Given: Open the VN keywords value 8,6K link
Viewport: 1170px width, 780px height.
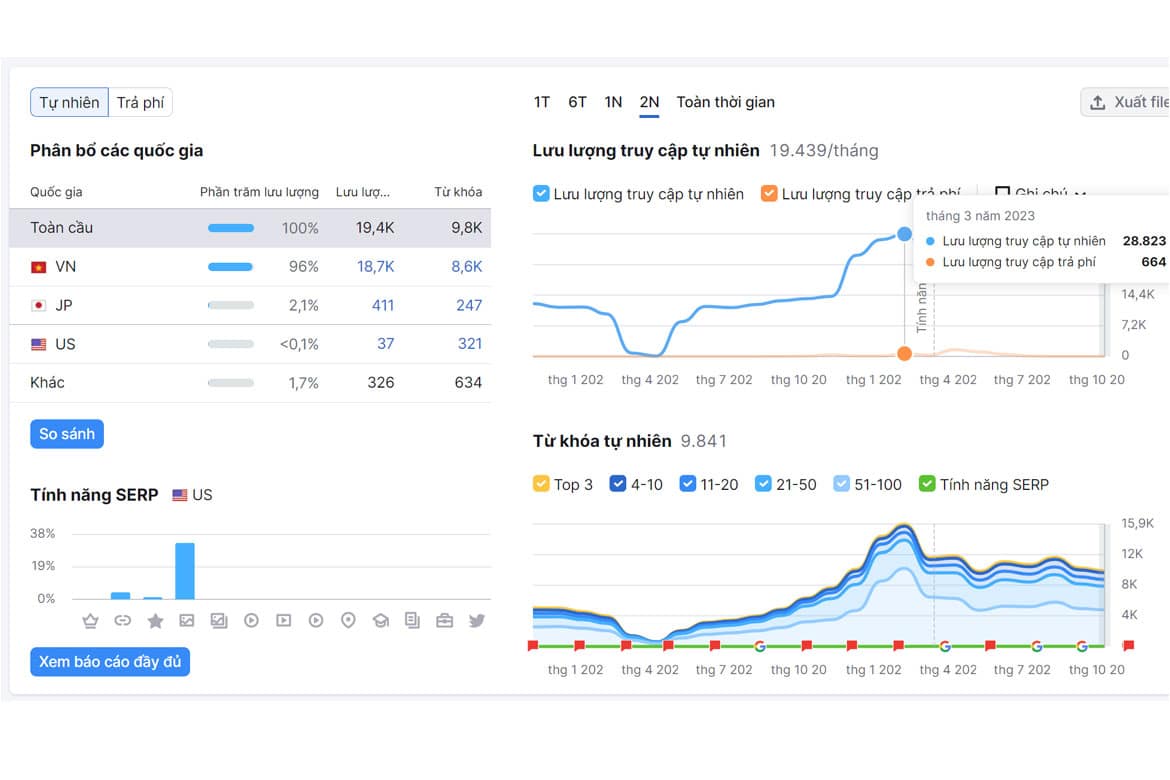Looking at the screenshot, I should (x=466, y=266).
